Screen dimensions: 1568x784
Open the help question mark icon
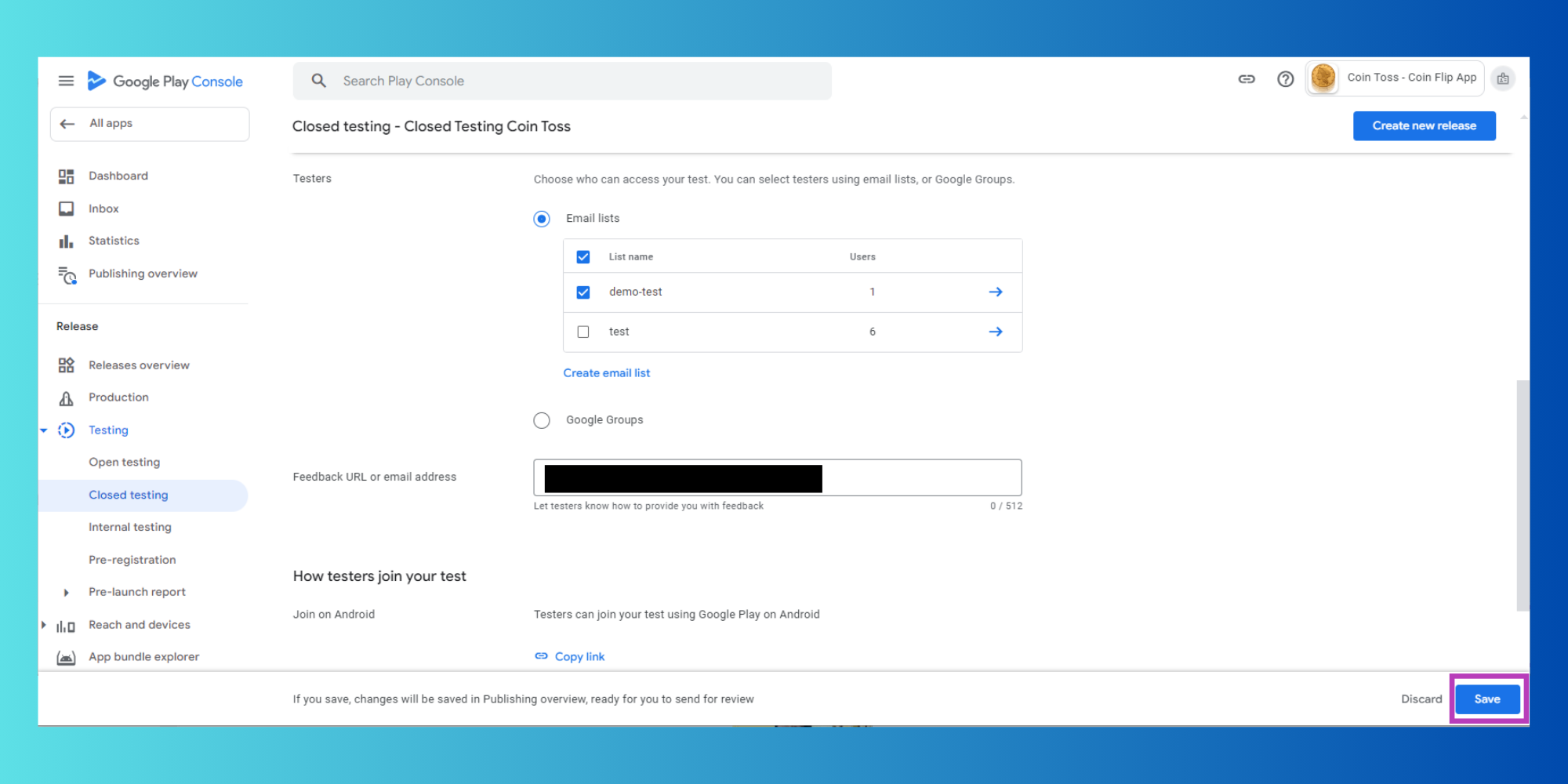pos(1285,78)
